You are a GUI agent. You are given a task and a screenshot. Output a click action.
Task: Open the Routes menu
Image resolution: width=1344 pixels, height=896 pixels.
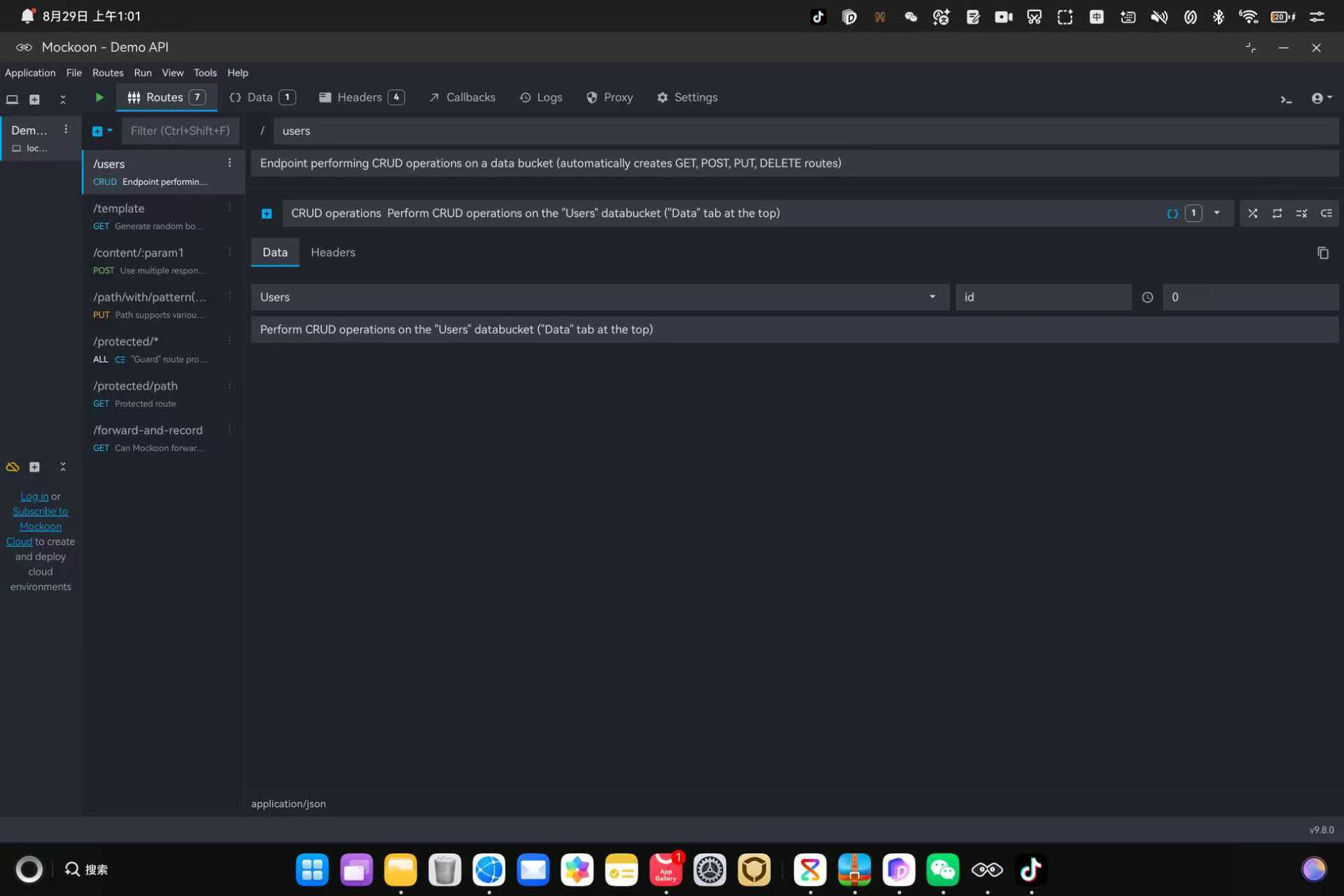[108, 73]
